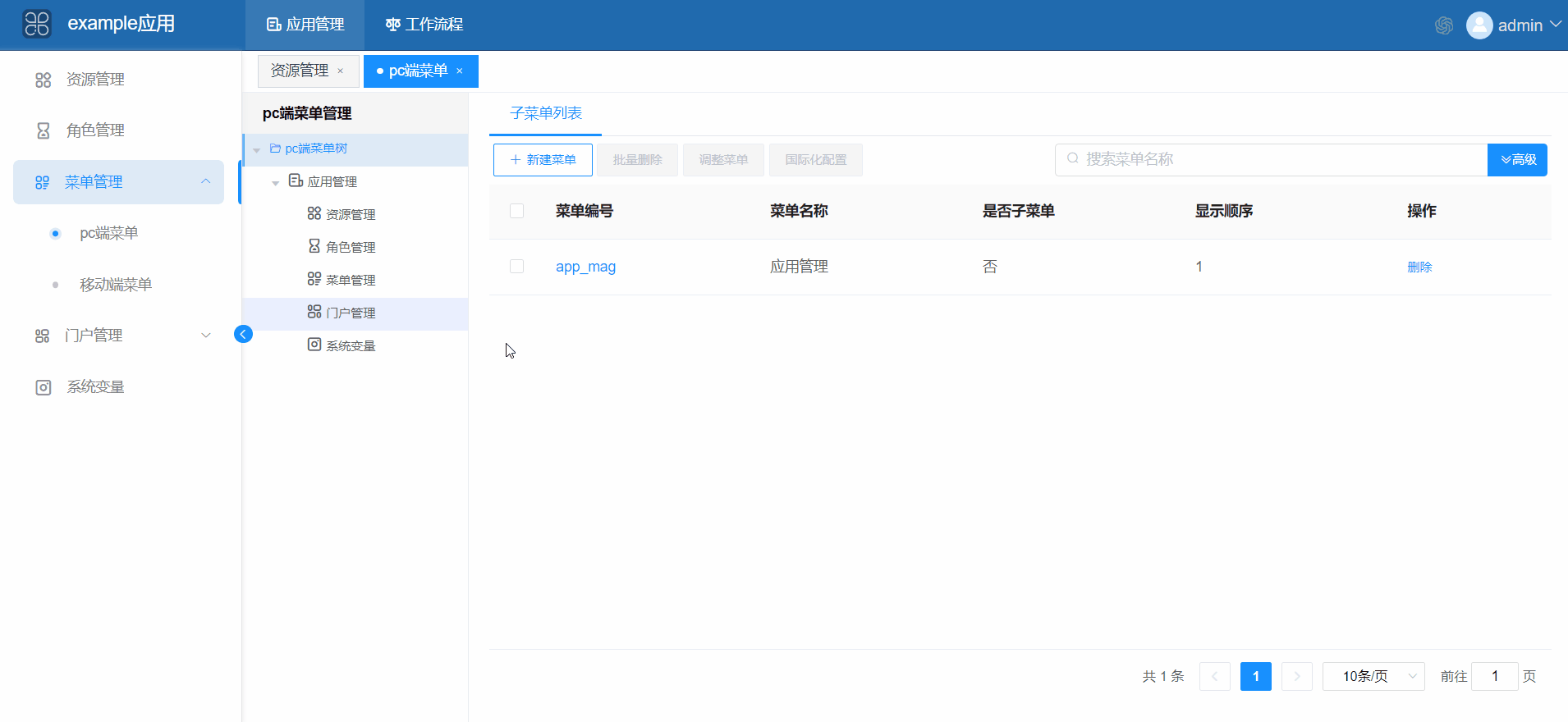Open the app_mag menu link
Viewport: 1568px width, 722px height.
[585, 267]
